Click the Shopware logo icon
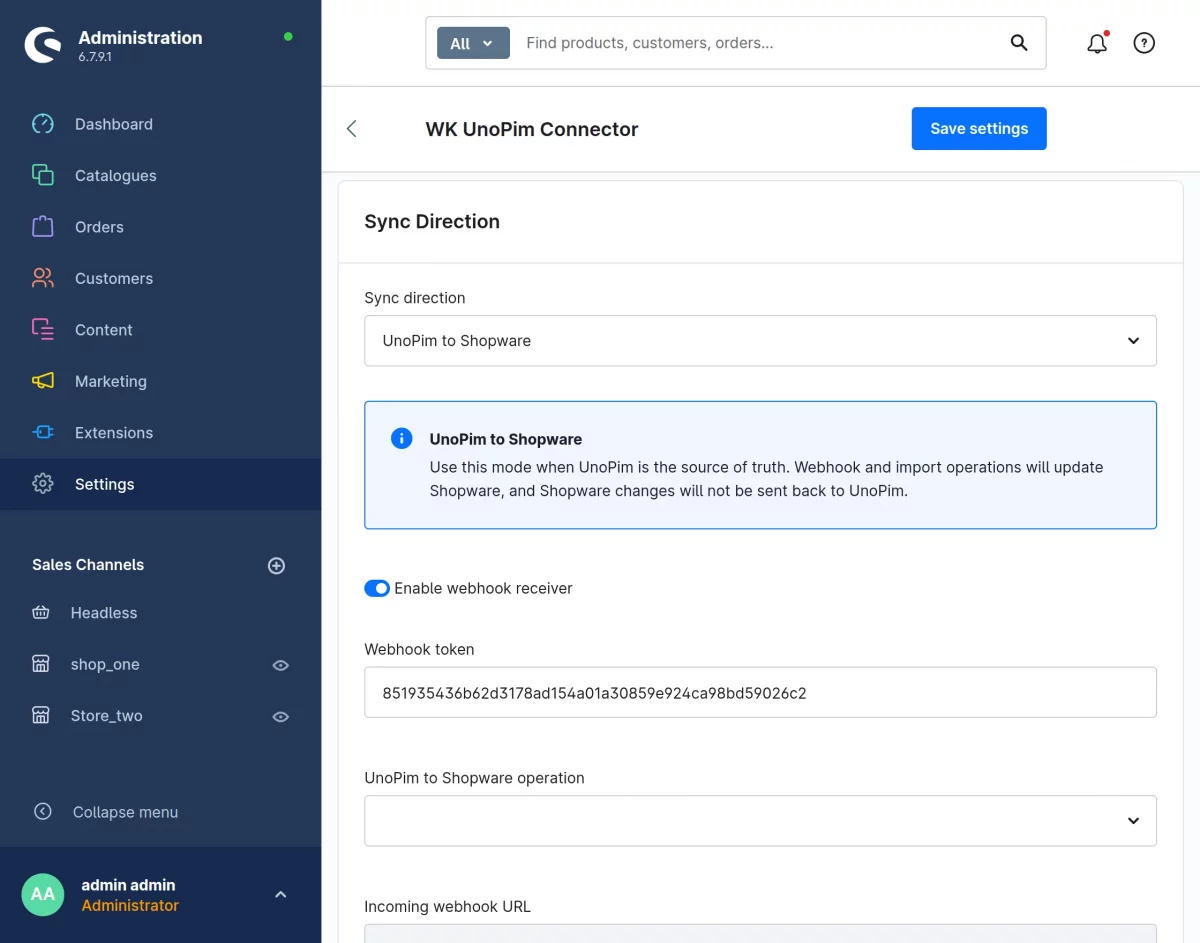This screenshot has height=943, width=1200. [x=43, y=46]
